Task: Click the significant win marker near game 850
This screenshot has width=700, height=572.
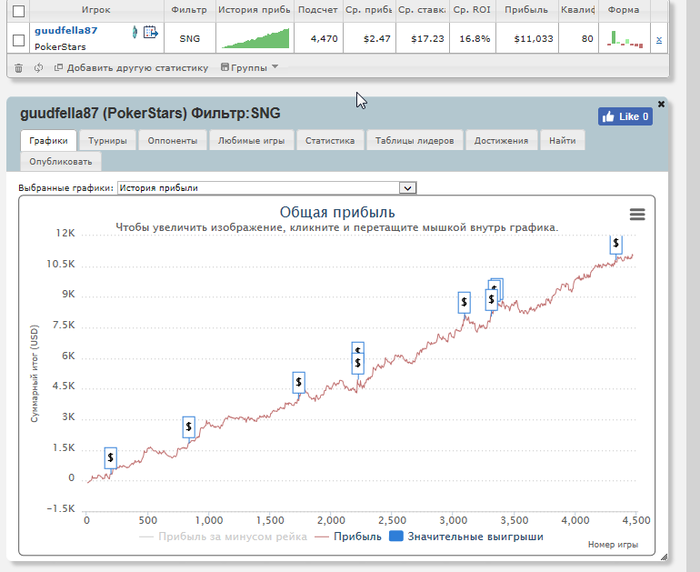Action: coord(189,427)
